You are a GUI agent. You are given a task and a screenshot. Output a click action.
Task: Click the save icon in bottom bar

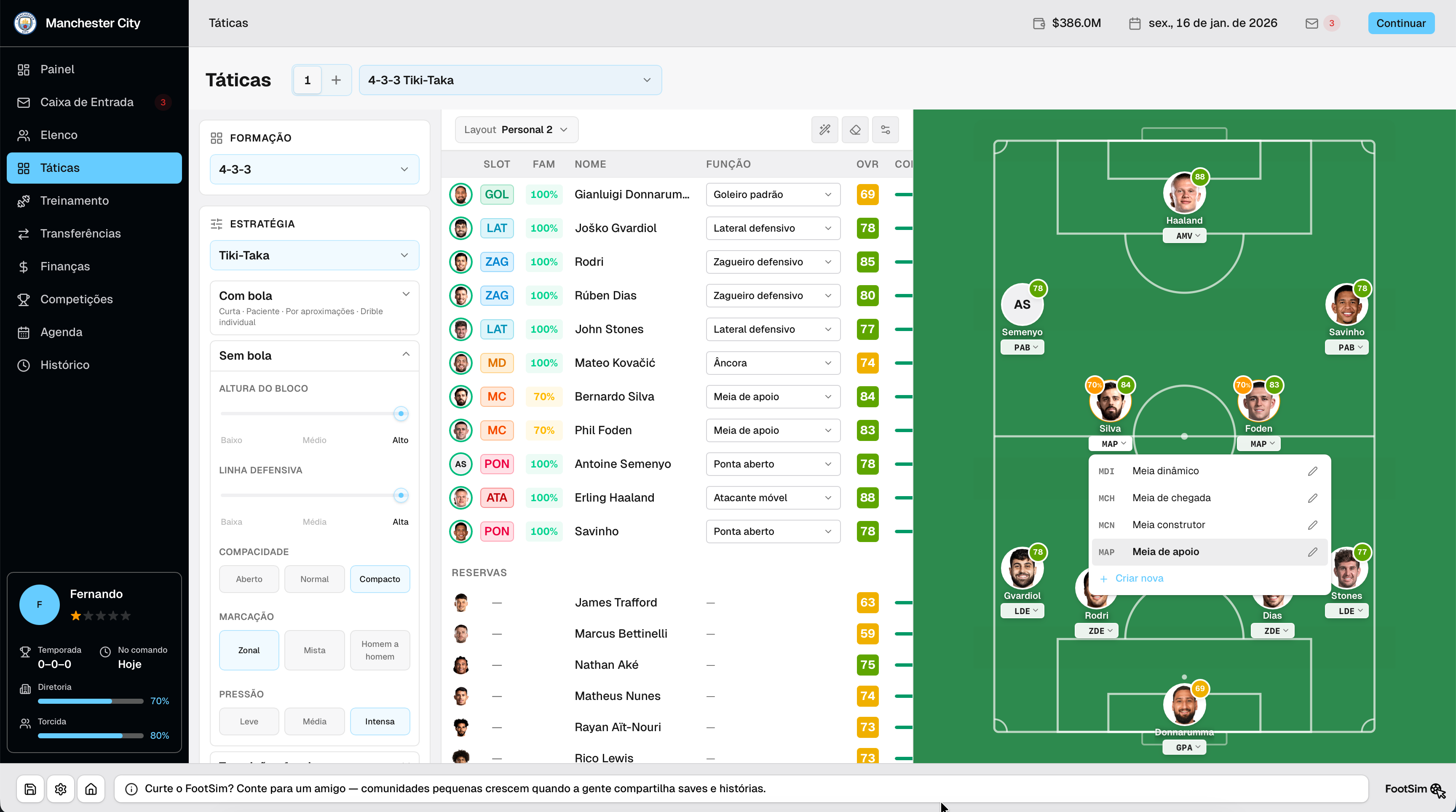pyautogui.click(x=30, y=789)
